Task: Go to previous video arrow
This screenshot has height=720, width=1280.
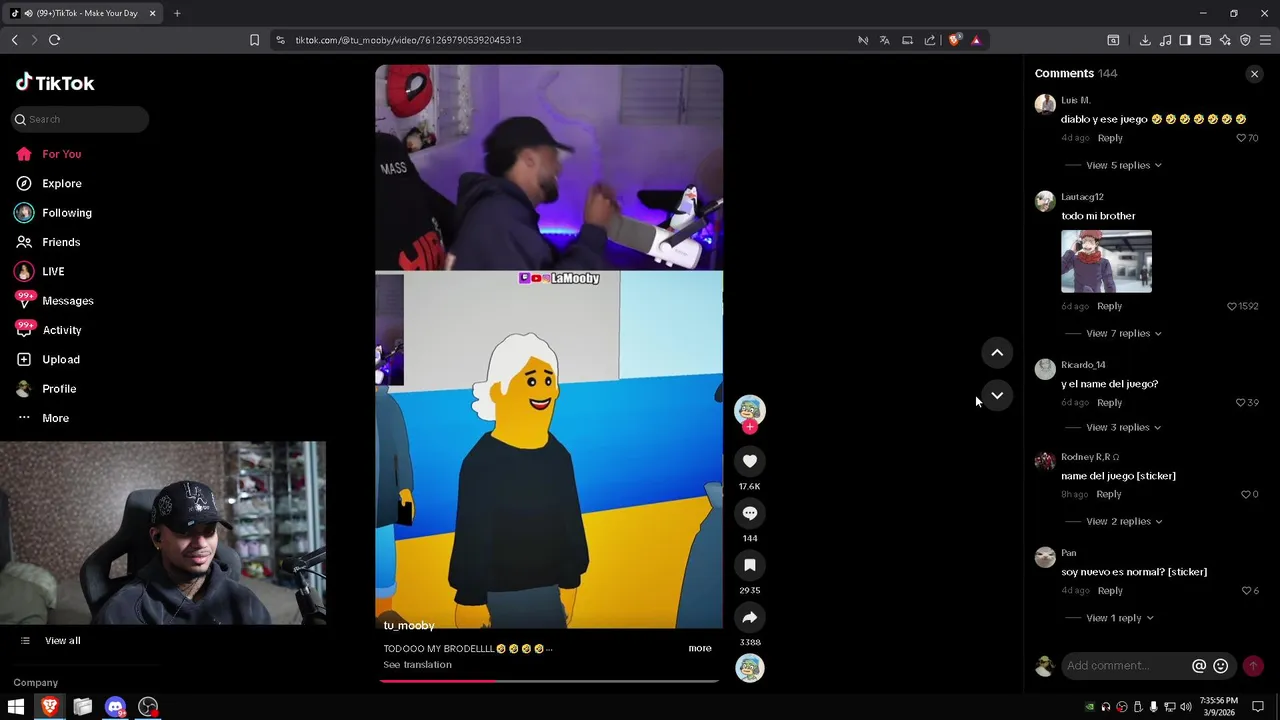Action: pyautogui.click(x=997, y=352)
